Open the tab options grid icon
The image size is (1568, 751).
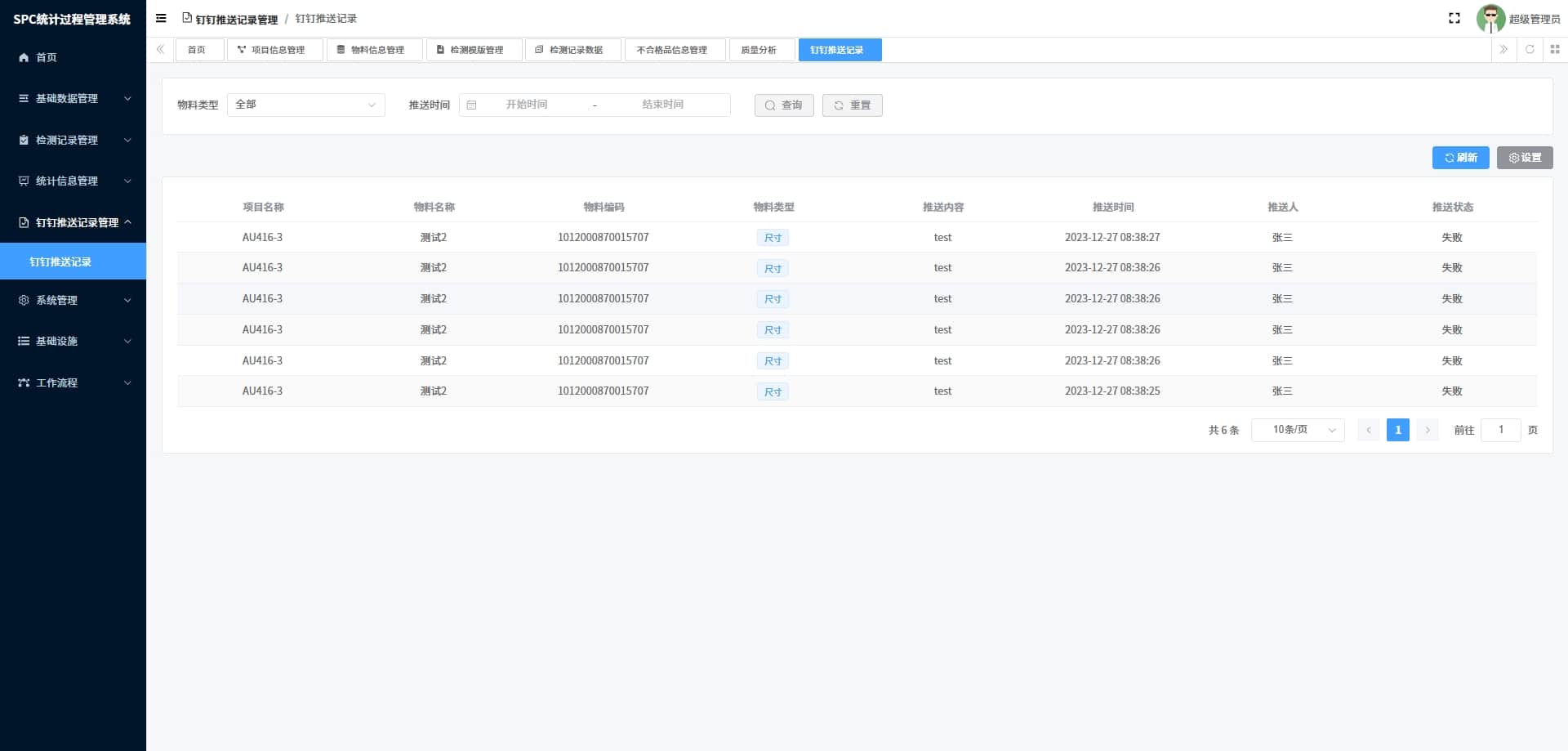point(1555,50)
